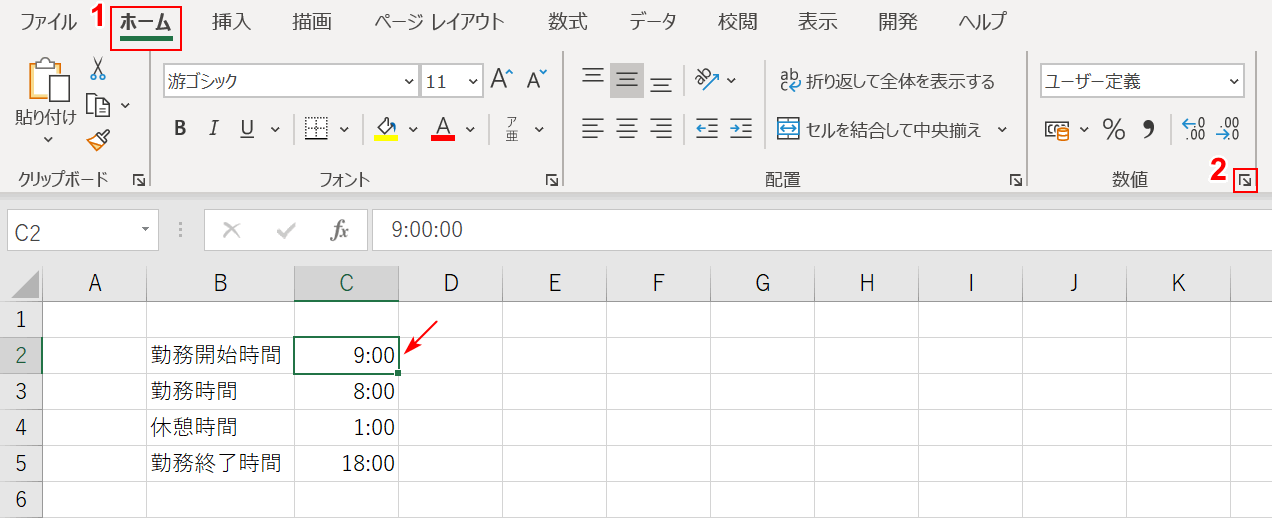Expand fill color dropdown arrow
Viewport: 1272px width, 518px height.
pyautogui.click(x=412, y=129)
